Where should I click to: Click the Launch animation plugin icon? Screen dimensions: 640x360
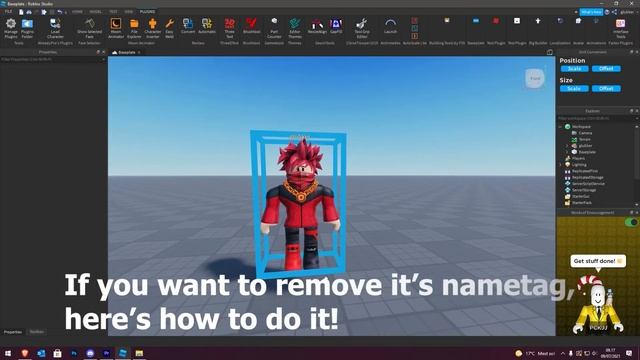tap(390, 26)
